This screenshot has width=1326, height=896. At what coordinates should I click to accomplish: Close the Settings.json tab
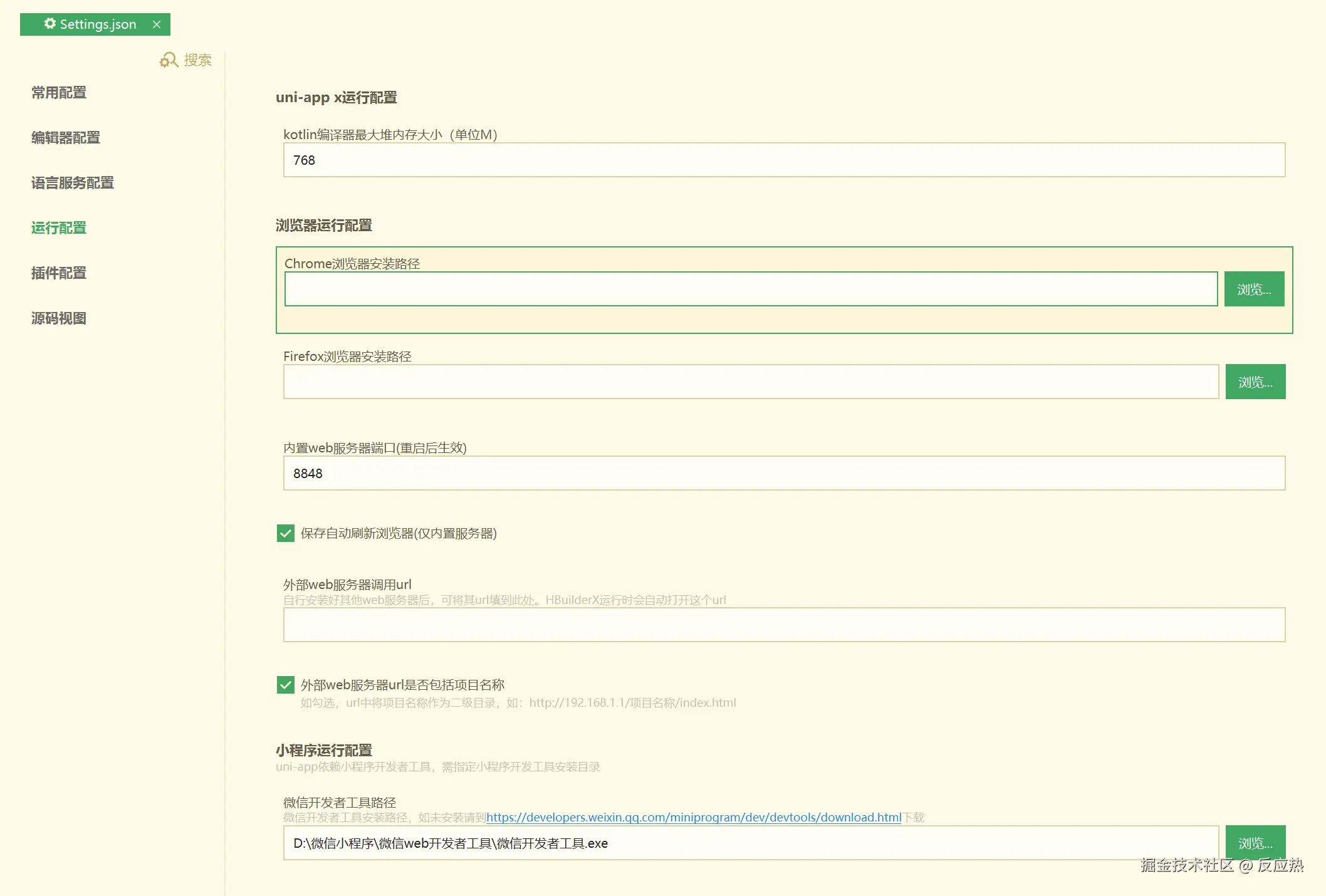click(x=157, y=24)
